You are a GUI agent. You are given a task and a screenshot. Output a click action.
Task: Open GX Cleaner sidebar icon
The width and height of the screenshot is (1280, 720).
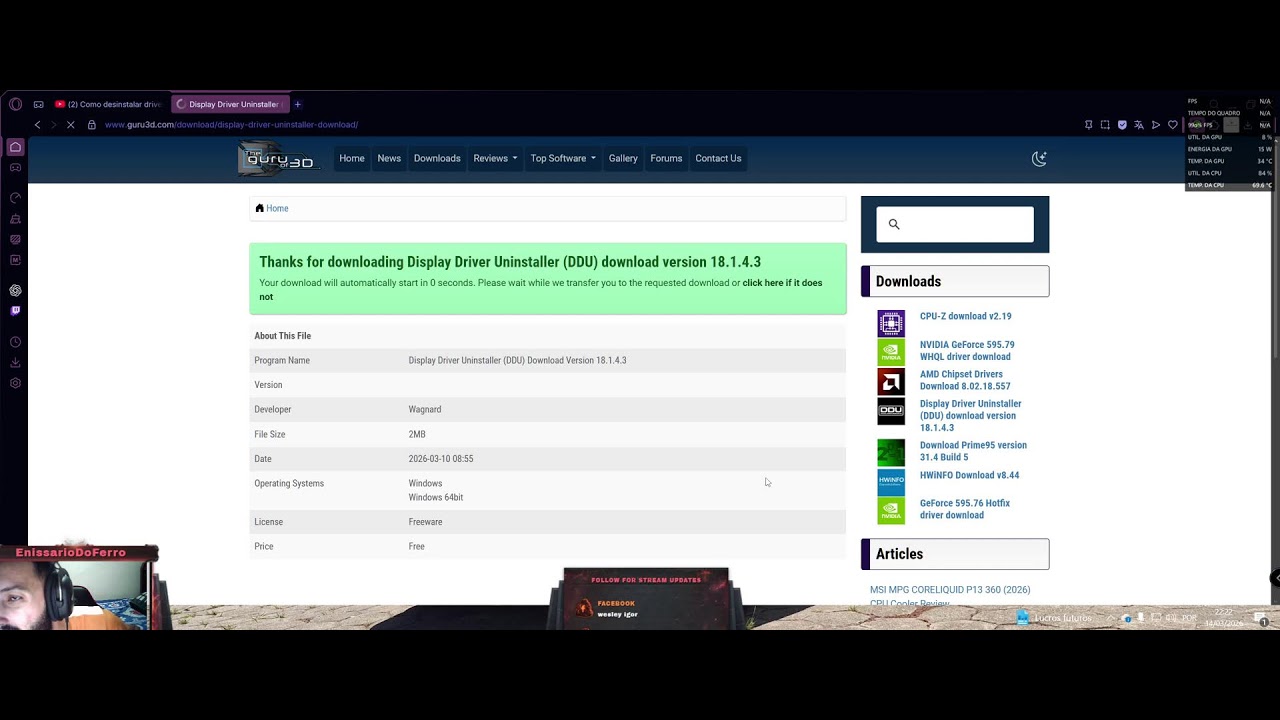(x=15, y=219)
